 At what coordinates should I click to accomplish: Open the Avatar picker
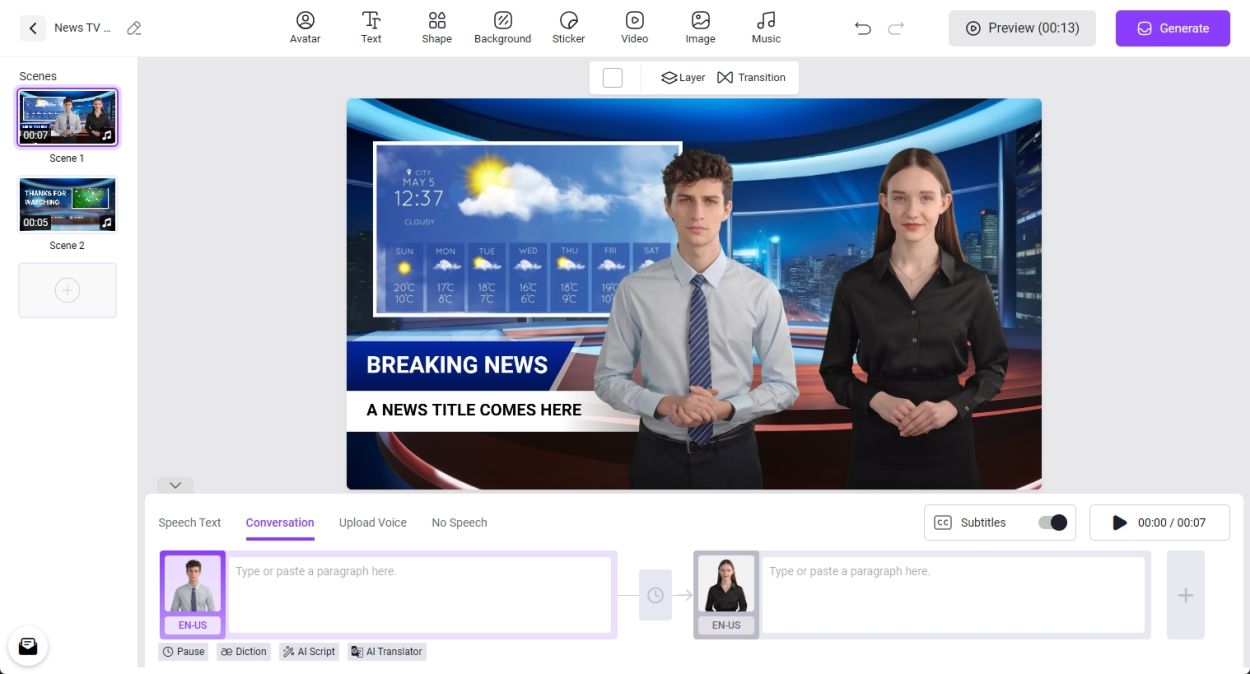click(x=305, y=27)
